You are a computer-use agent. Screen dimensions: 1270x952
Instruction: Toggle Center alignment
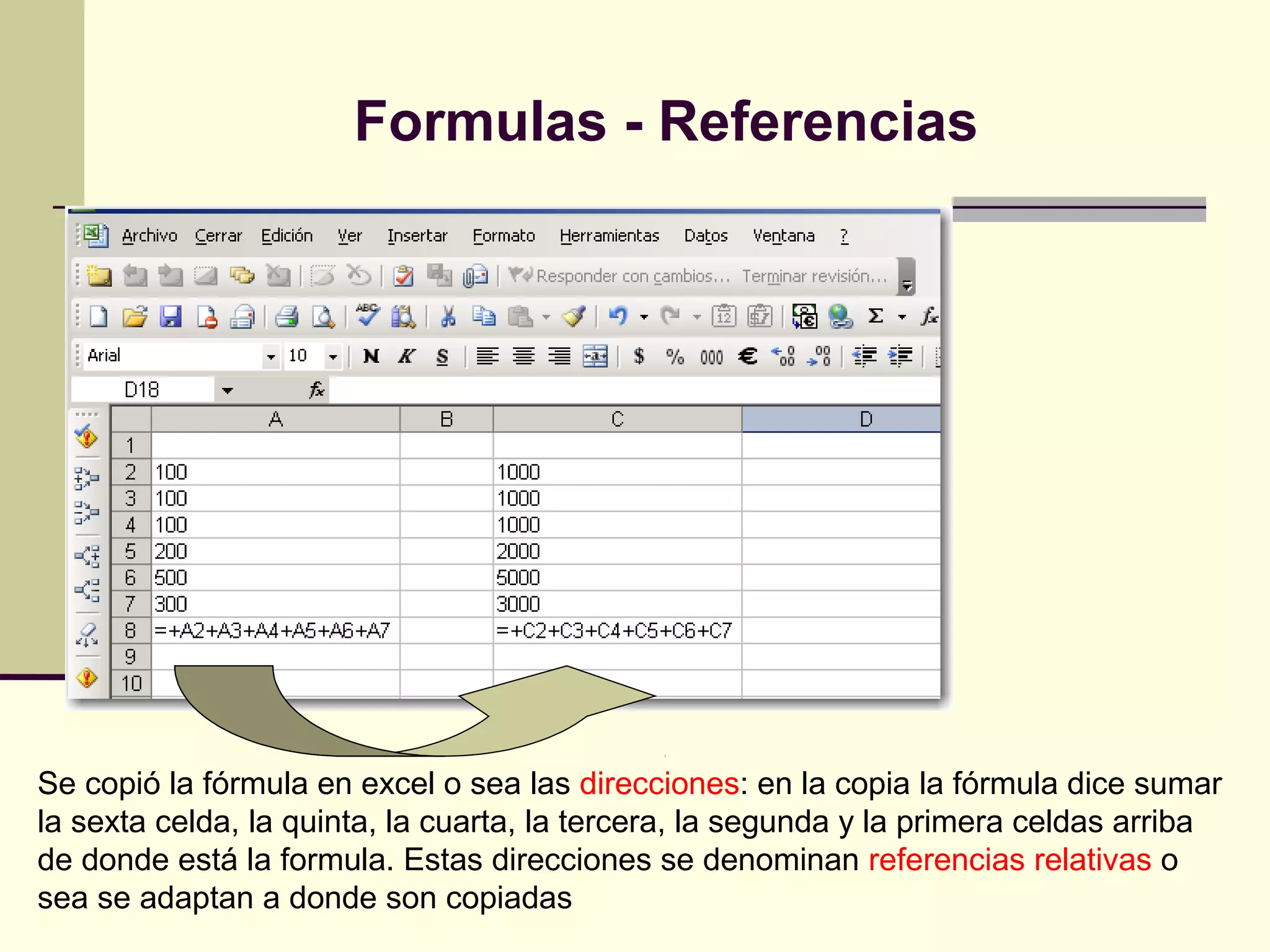click(x=523, y=356)
